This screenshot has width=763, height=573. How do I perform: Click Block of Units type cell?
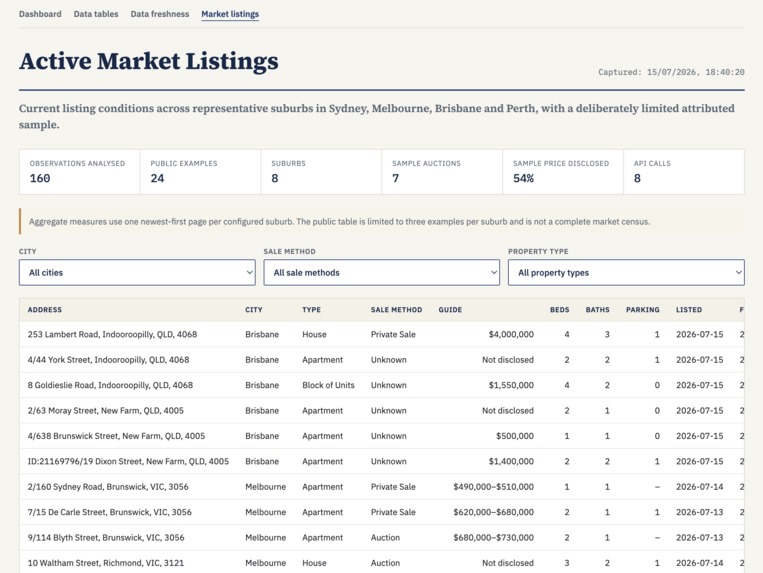(x=328, y=385)
